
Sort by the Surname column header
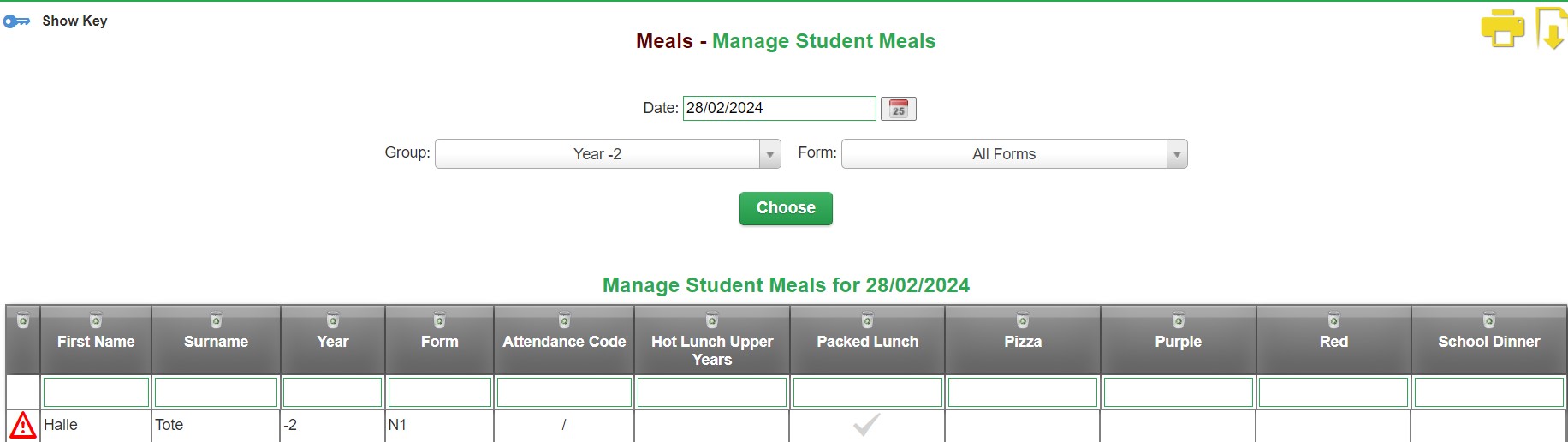tap(216, 342)
